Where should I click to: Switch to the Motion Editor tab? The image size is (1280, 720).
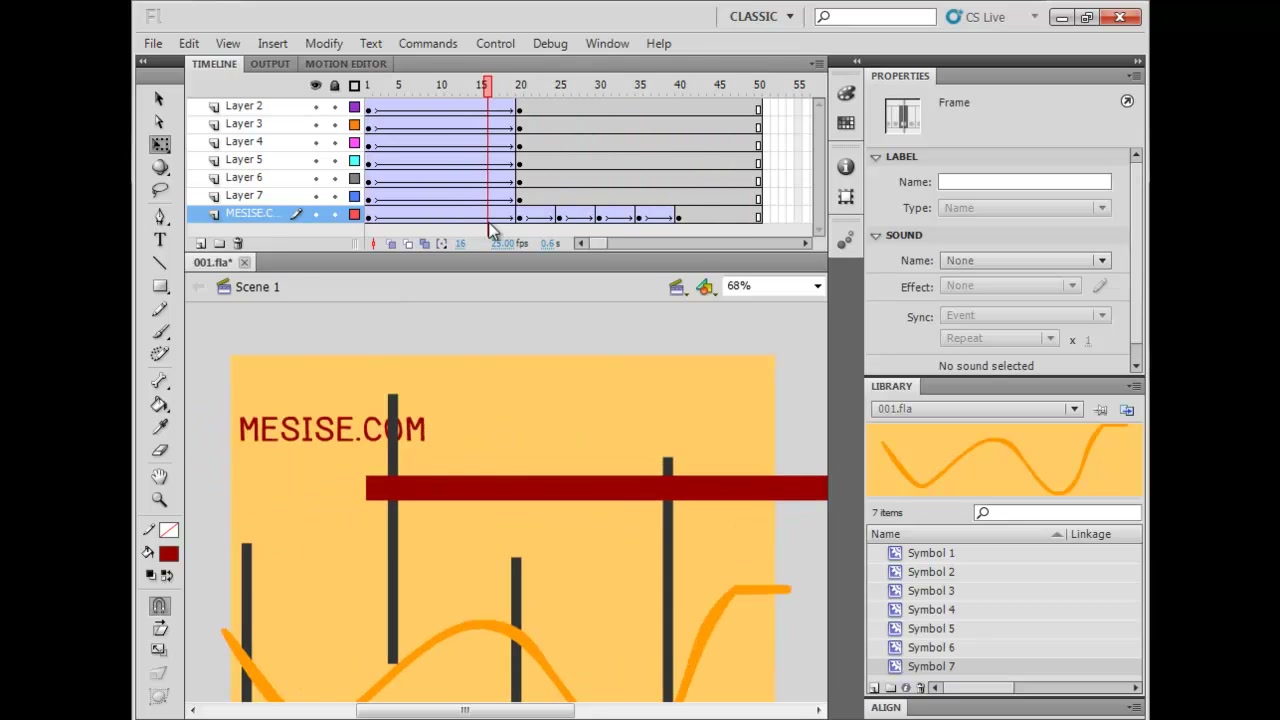(346, 64)
